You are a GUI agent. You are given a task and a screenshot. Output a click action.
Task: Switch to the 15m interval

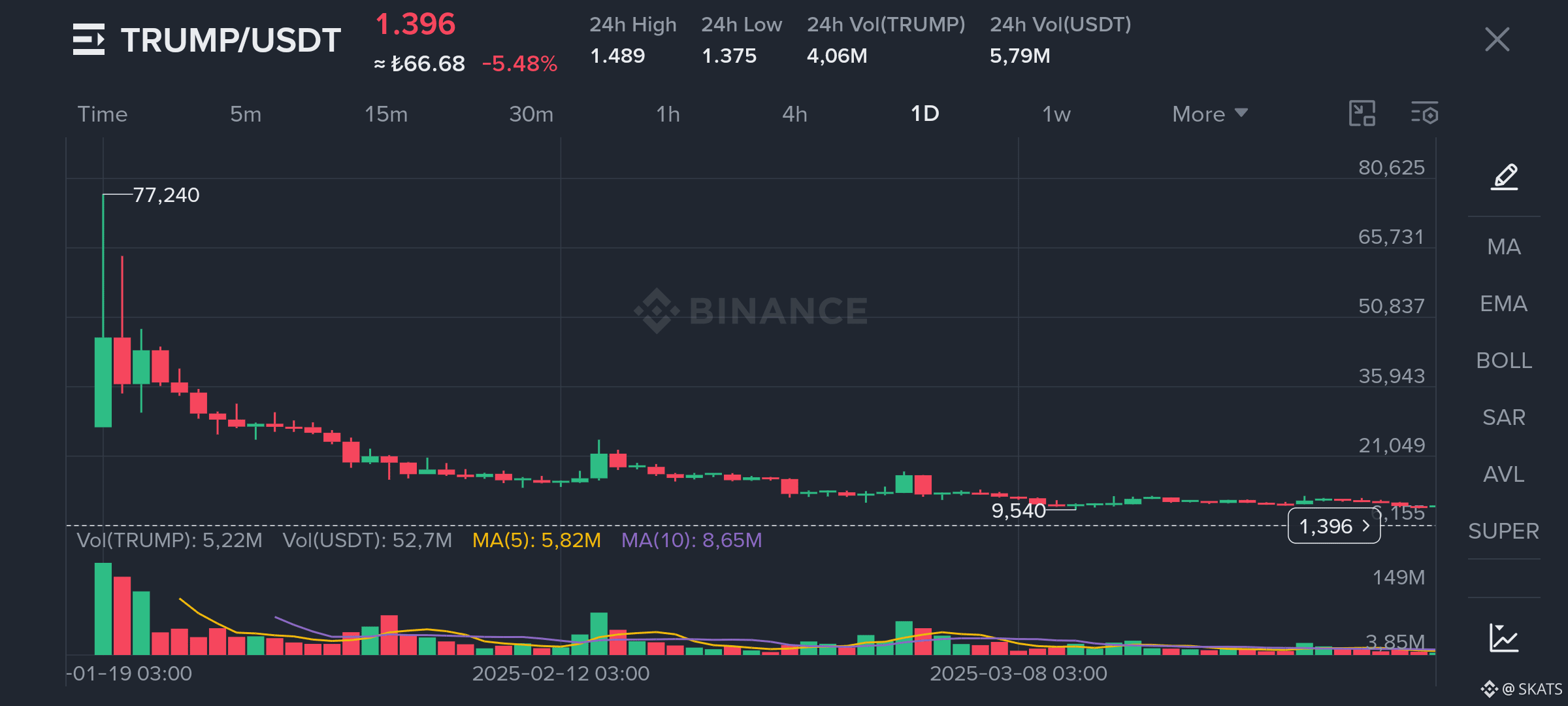coord(386,114)
